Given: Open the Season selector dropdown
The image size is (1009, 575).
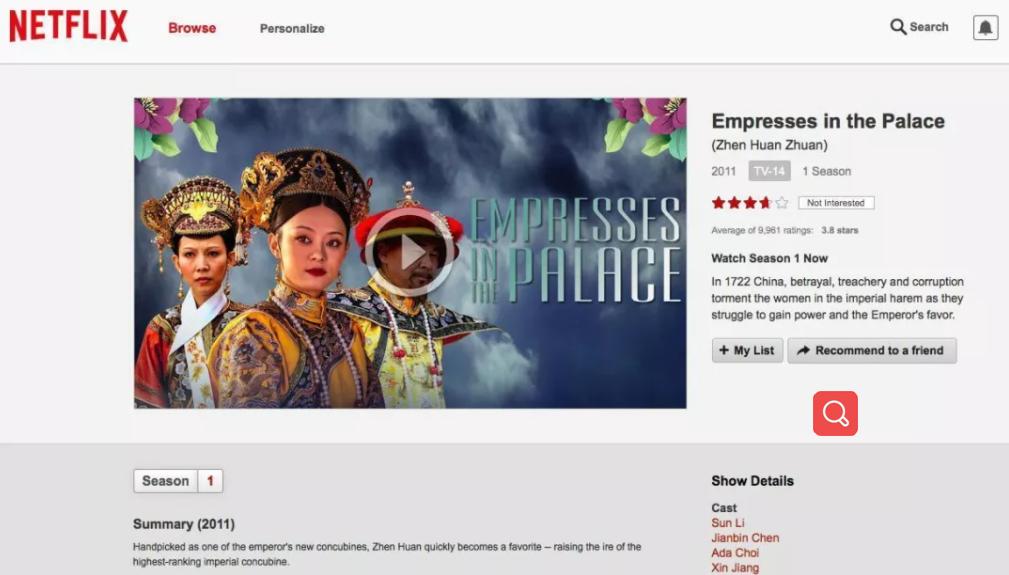Looking at the screenshot, I should click(165, 481).
